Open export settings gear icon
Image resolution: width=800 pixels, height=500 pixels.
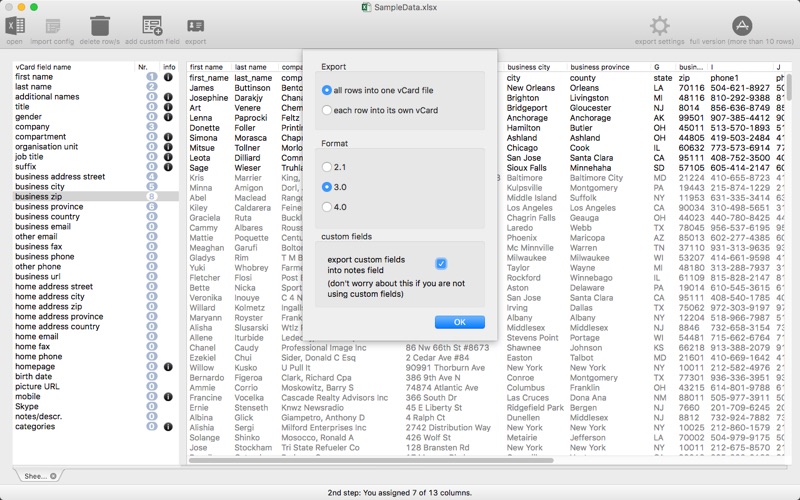click(x=659, y=26)
